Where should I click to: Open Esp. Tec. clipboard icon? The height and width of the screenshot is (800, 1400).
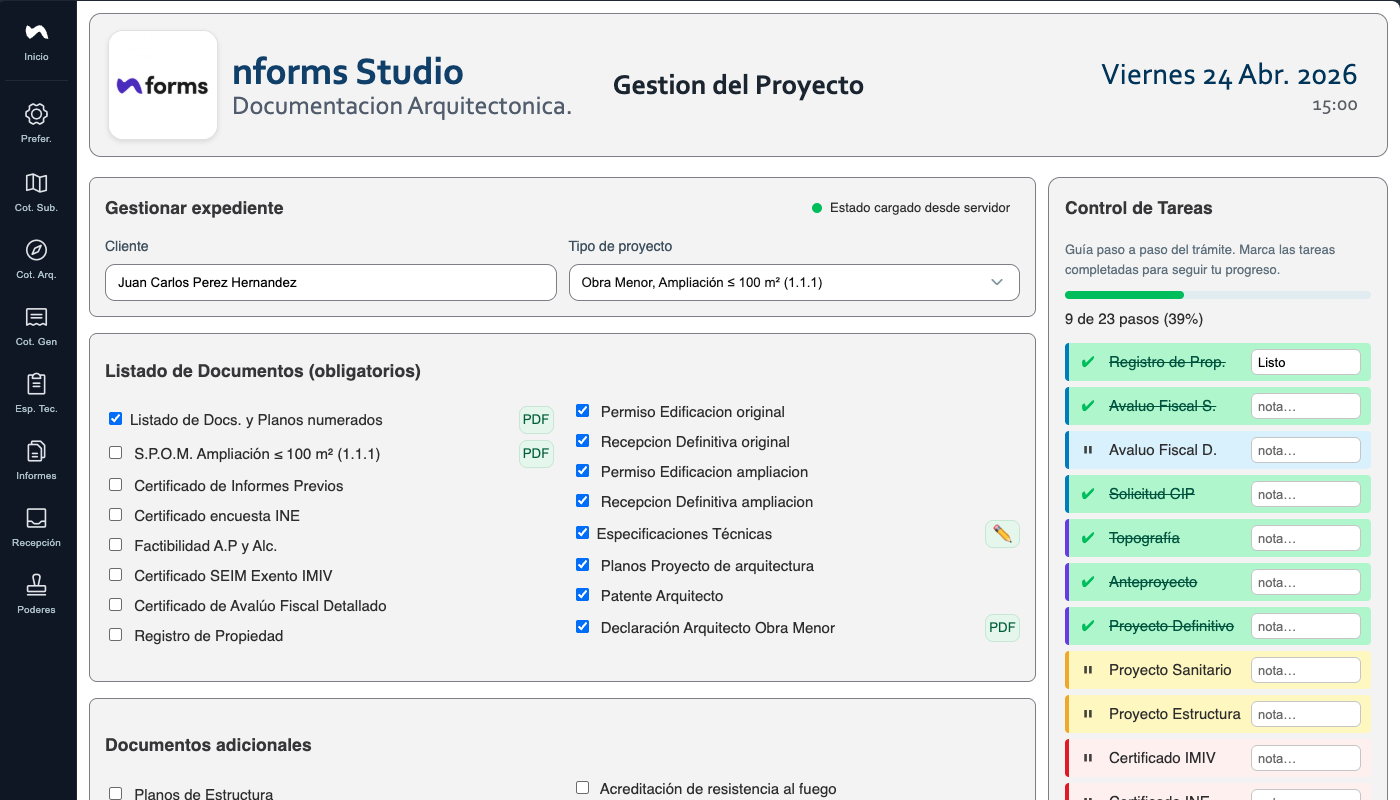point(36,384)
